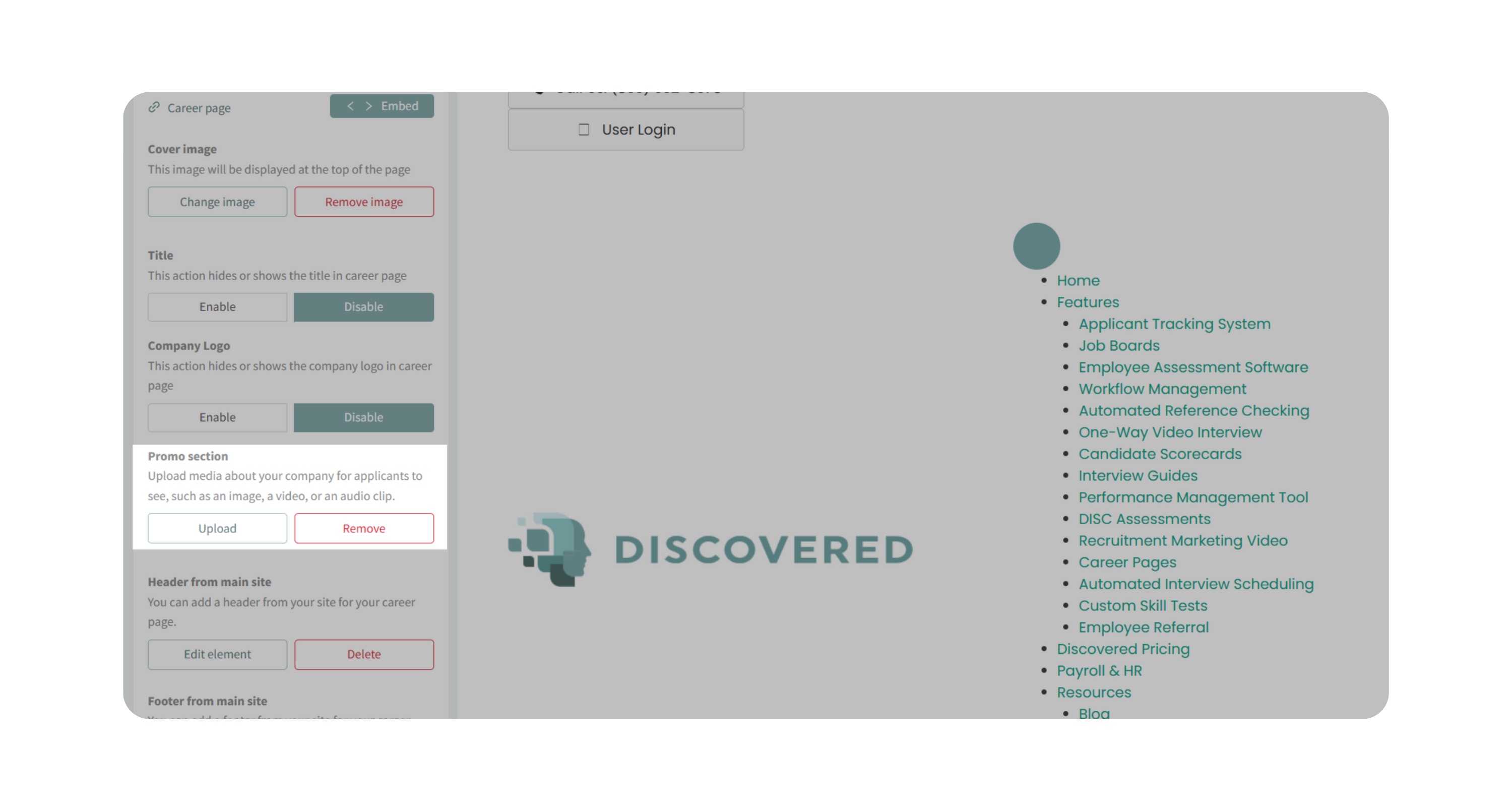Click the Discovered logo image
1512x811 pixels.
point(710,549)
